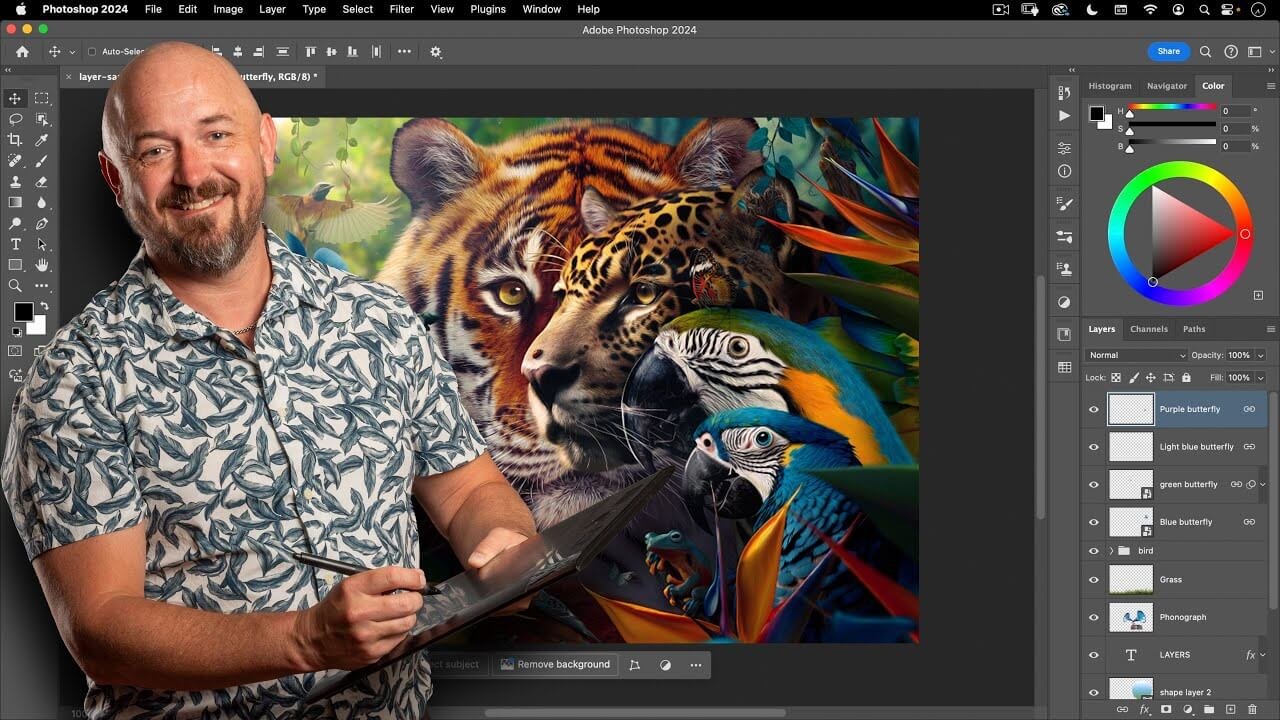
Task: Select the Crop tool
Action: (15, 140)
